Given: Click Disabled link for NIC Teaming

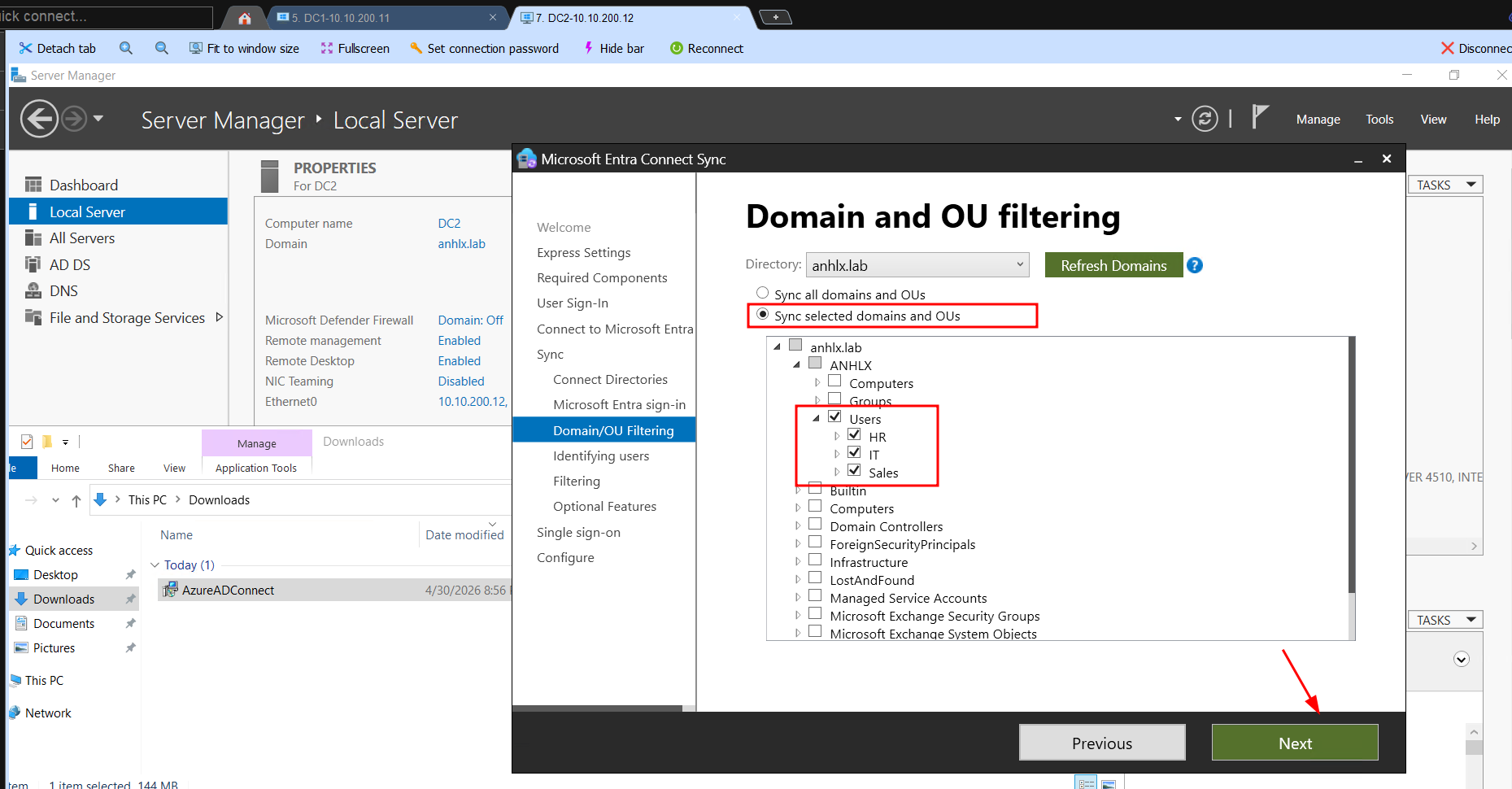Looking at the screenshot, I should [461, 381].
